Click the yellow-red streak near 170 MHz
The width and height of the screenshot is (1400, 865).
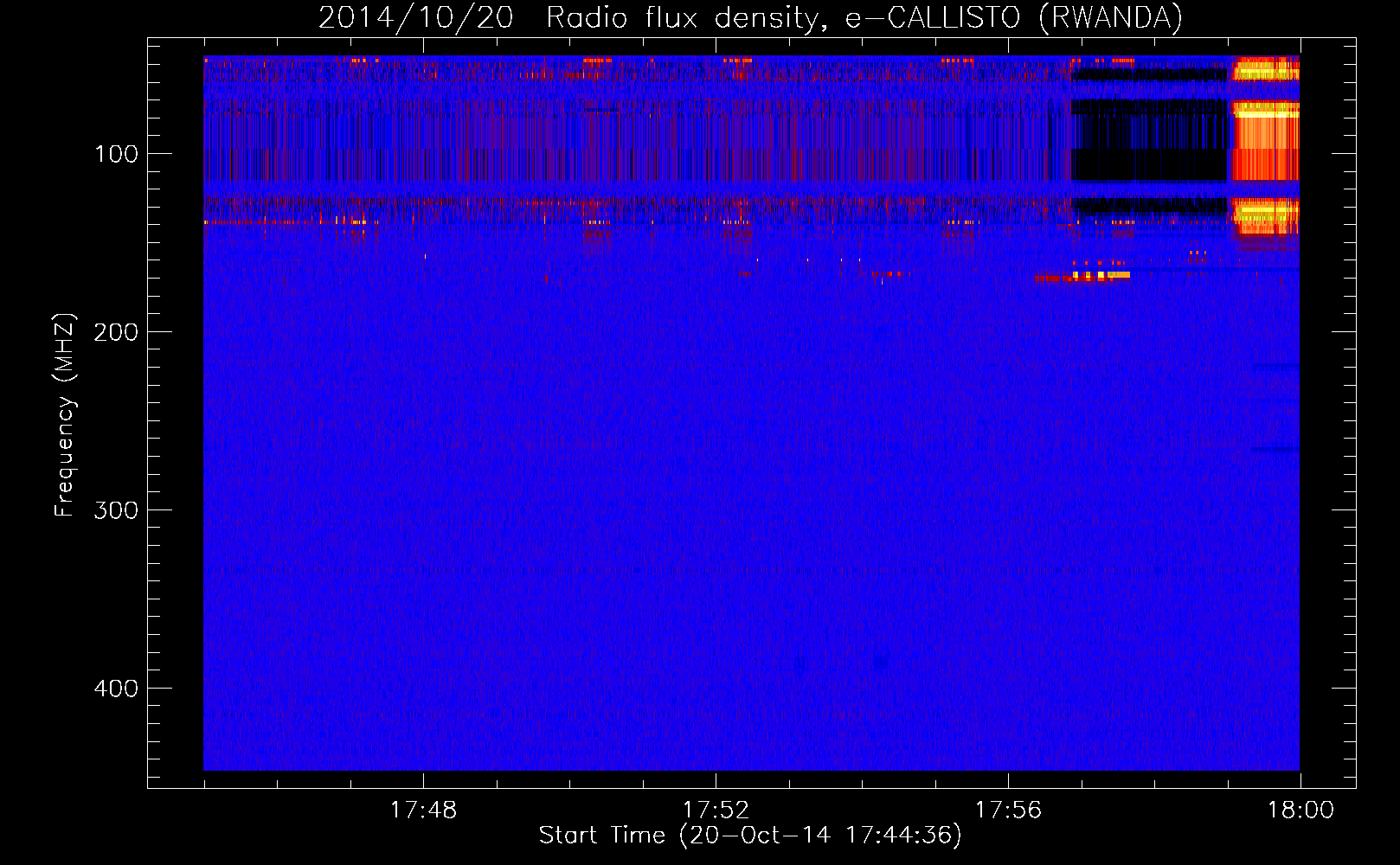pos(1083,276)
